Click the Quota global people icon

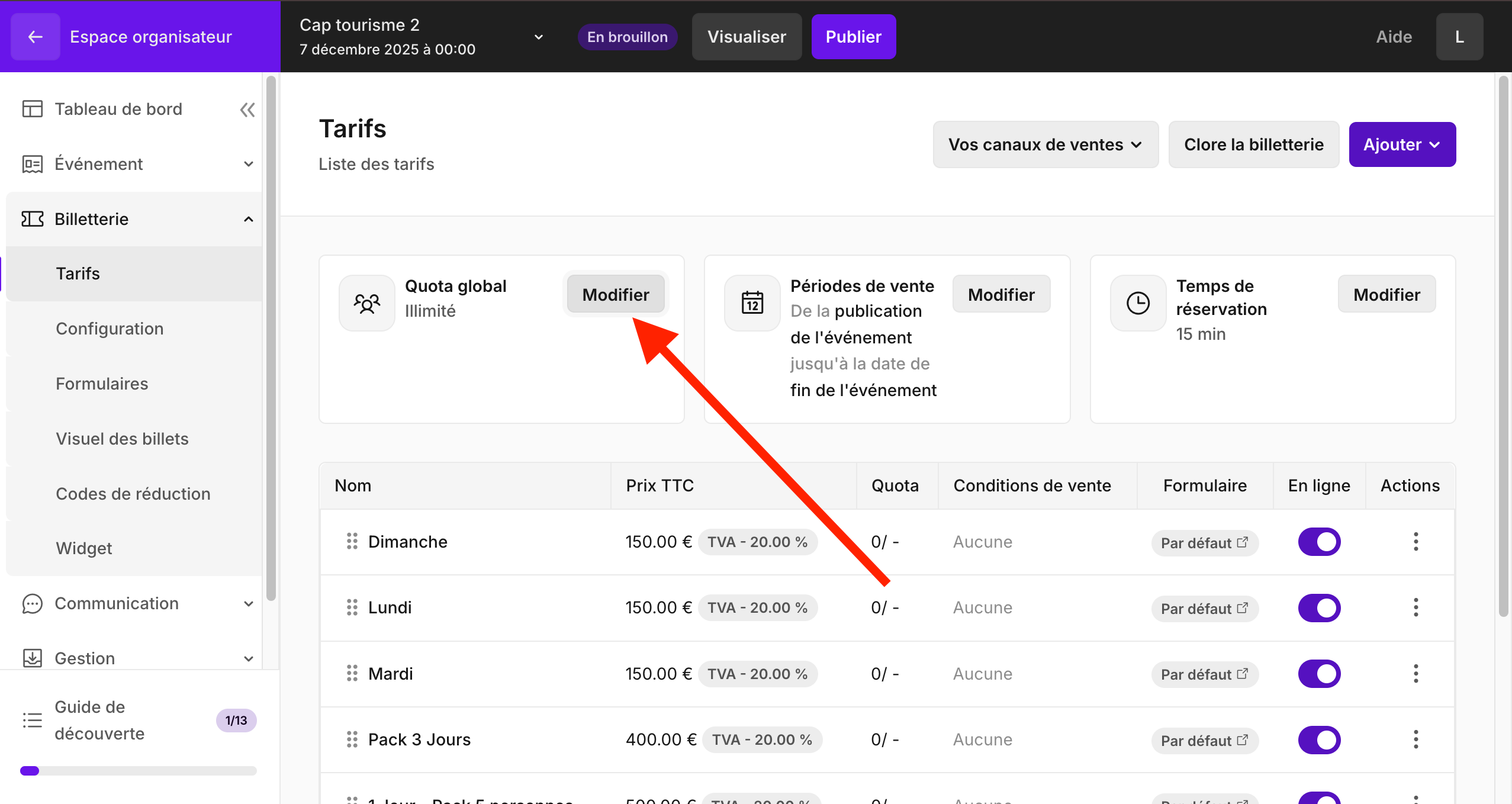[366, 303]
